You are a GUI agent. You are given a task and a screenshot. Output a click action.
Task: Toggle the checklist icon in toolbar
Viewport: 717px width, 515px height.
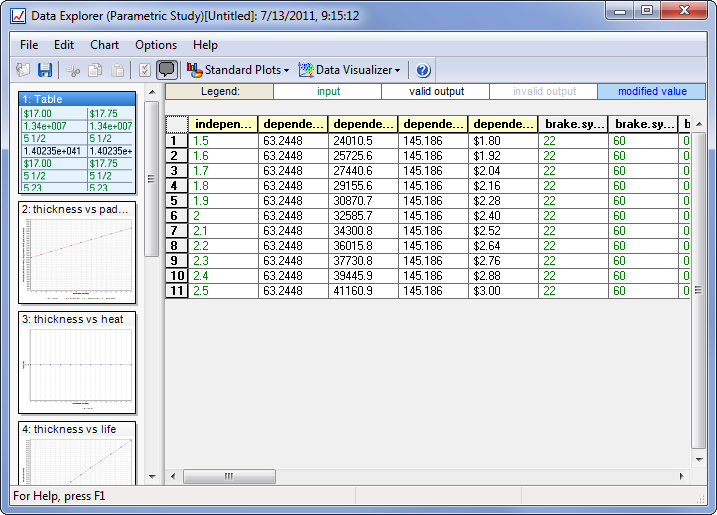coord(144,70)
